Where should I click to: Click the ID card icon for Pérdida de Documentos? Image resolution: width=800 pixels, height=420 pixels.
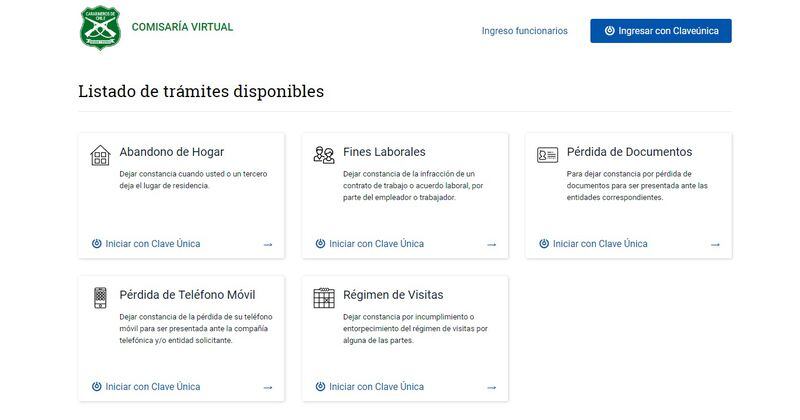tap(547, 155)
